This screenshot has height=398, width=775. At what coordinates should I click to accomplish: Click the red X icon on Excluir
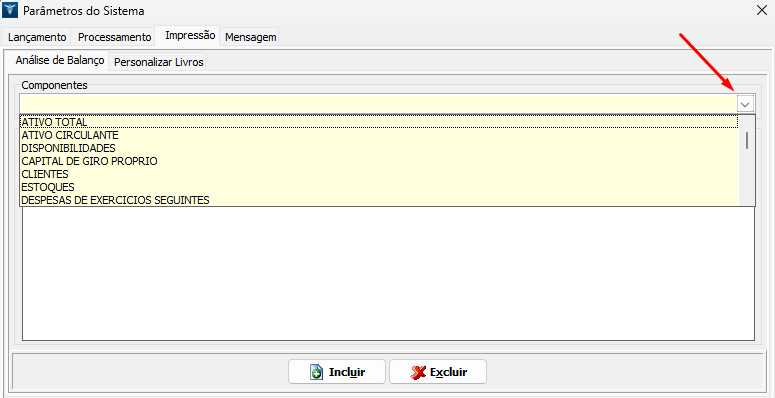[418, 372]
